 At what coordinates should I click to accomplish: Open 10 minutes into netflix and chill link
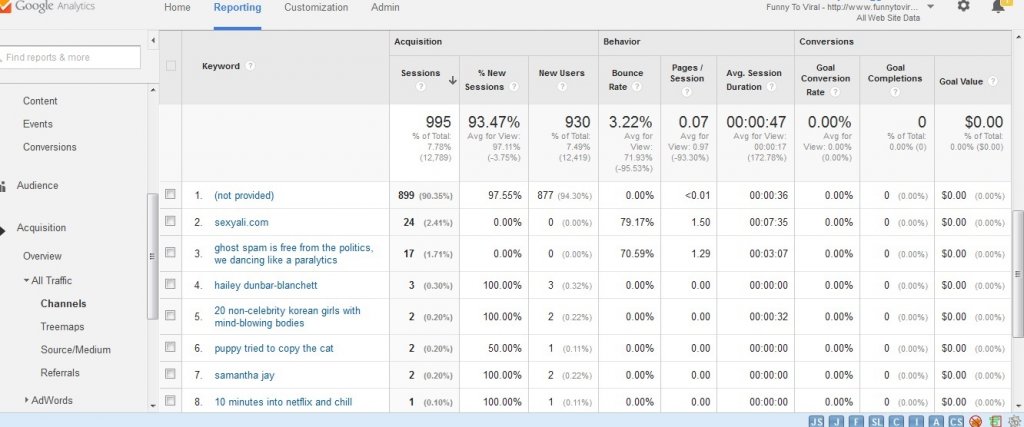(x=283, y=402)
